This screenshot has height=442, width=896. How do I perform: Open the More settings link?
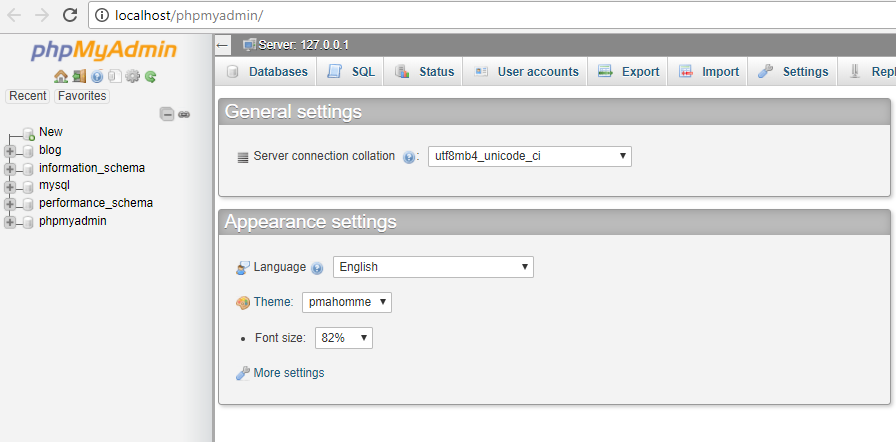pyautogui.click(x=289, y=373)
